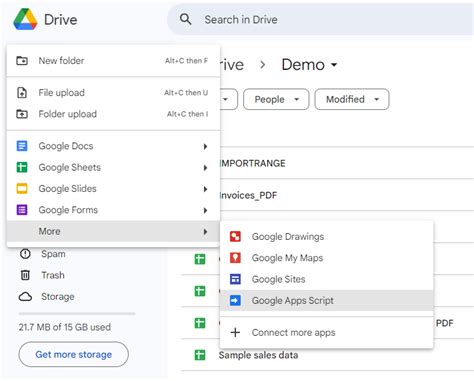Expand the Google Slides submenu arrow

point(205,189)
